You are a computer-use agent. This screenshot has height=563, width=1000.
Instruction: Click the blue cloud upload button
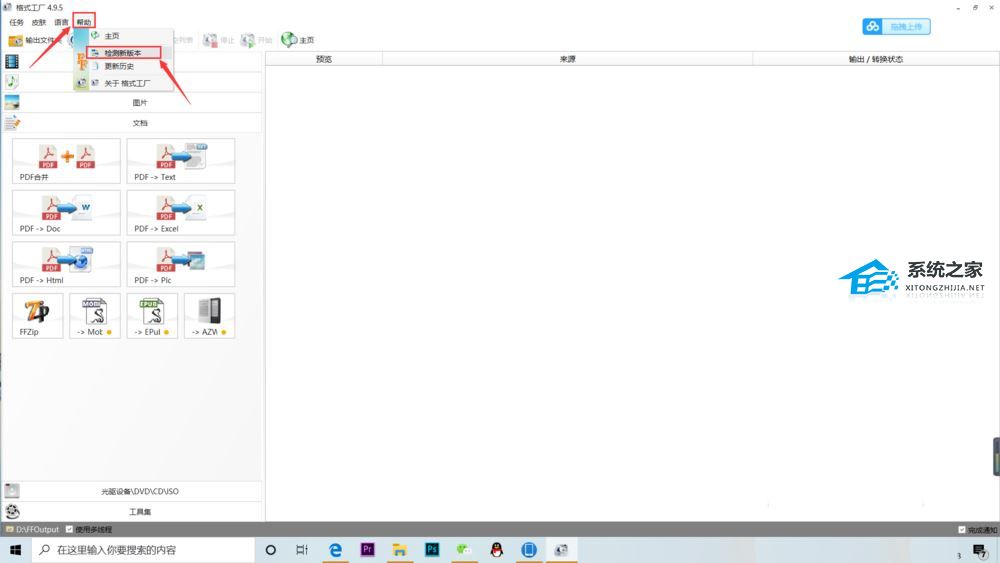pos(896,27)
